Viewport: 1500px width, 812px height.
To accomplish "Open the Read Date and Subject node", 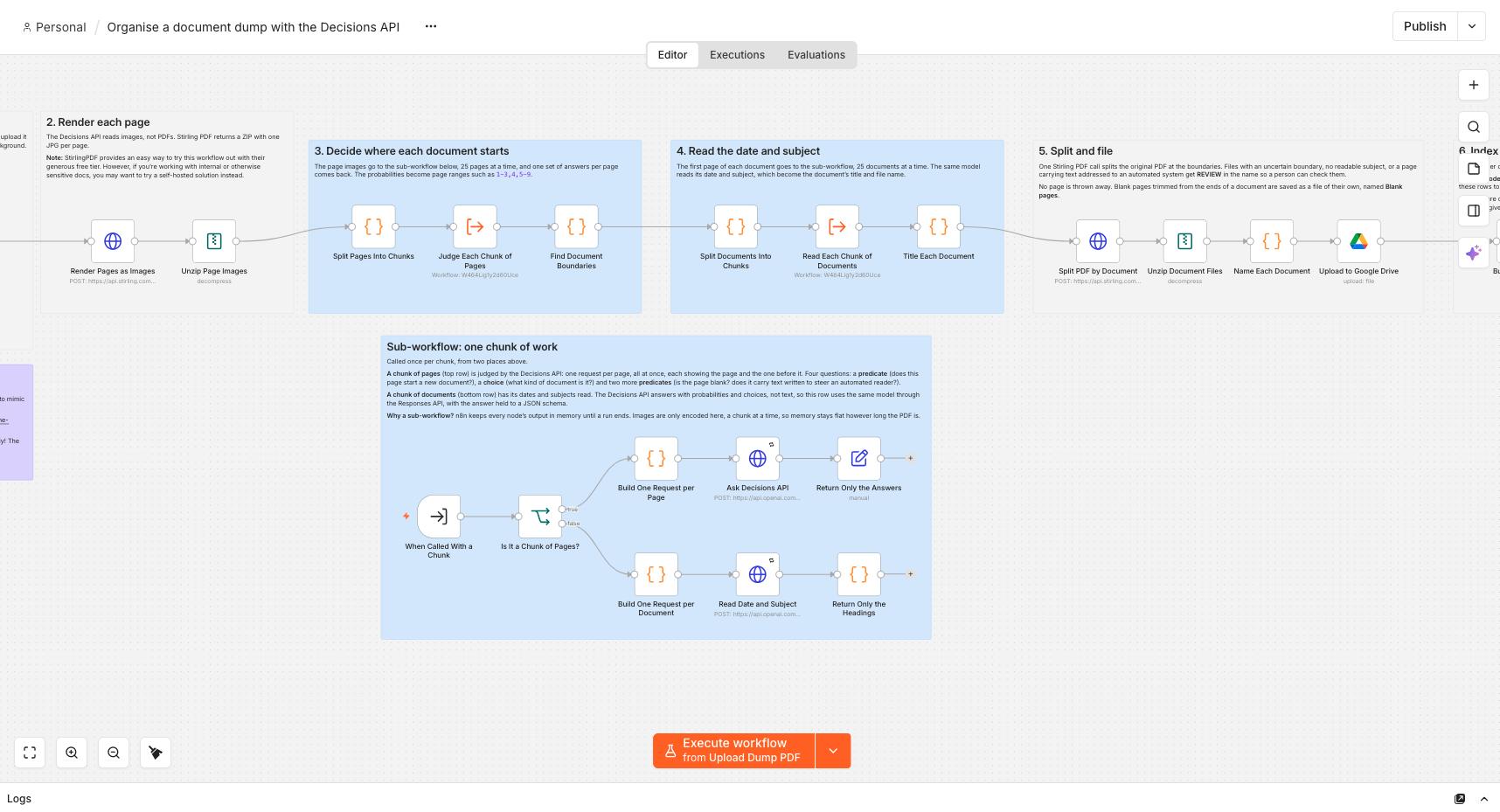I will [x=758, y=574].
